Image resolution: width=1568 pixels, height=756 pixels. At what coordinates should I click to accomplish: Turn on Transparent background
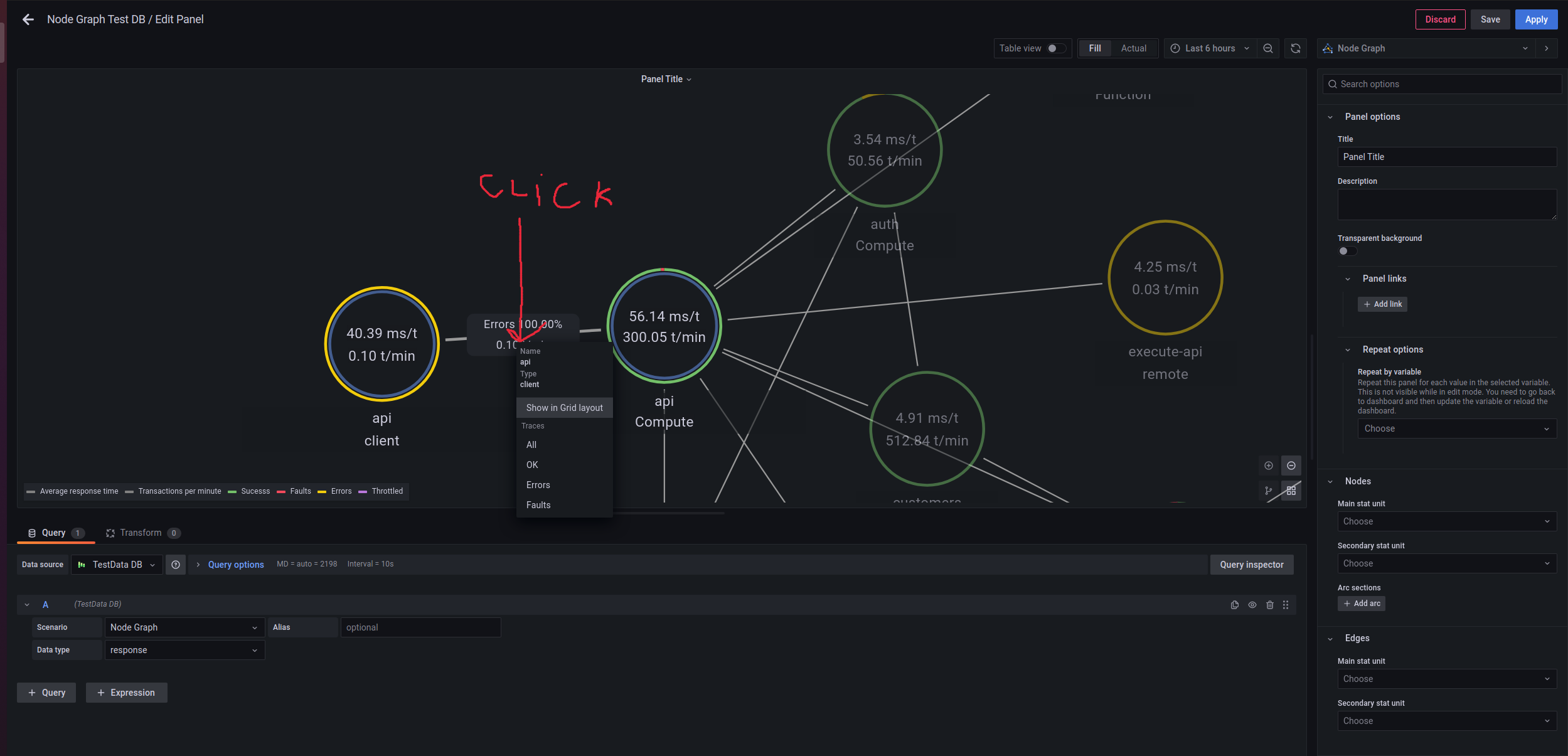point(1347,251)
